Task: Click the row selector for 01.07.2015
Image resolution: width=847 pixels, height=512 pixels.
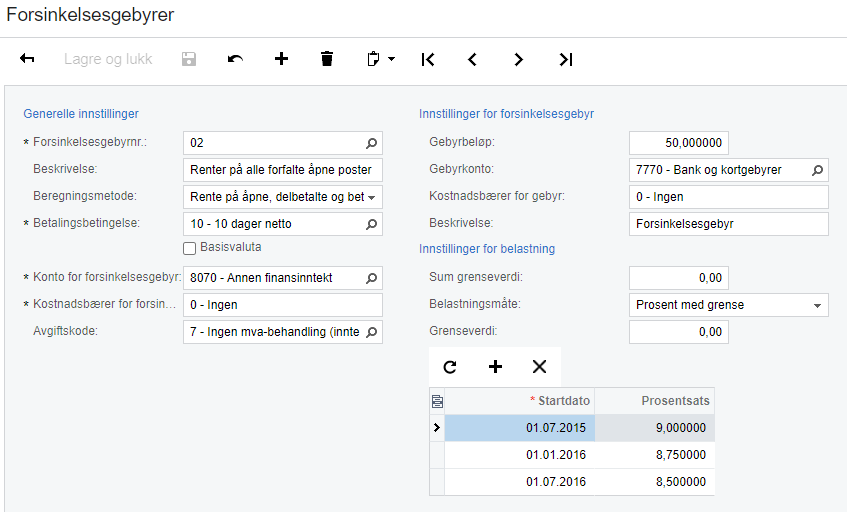Action: pyautogui.click(x=437, y=428)
